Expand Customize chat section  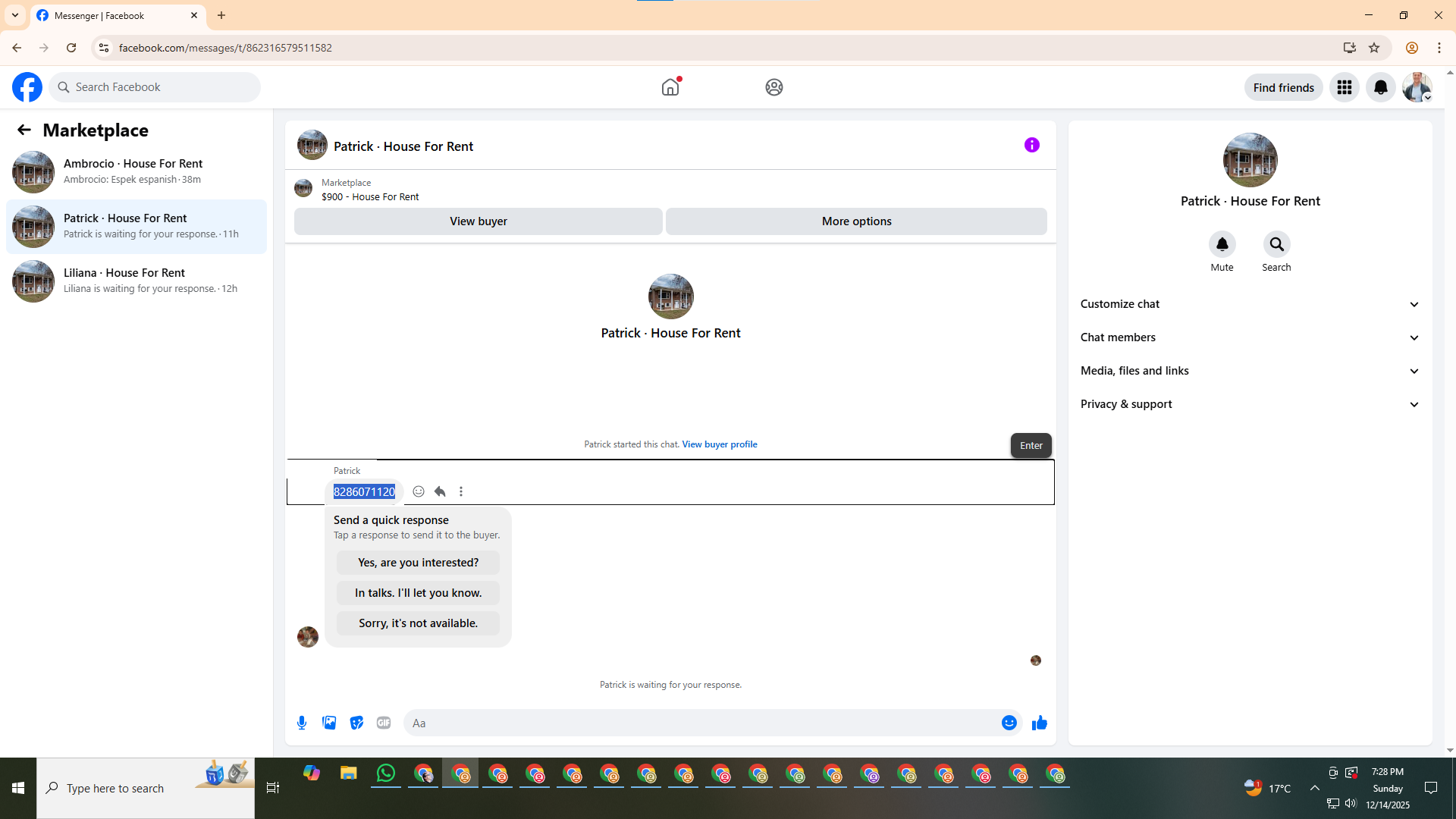[1250, 304]
